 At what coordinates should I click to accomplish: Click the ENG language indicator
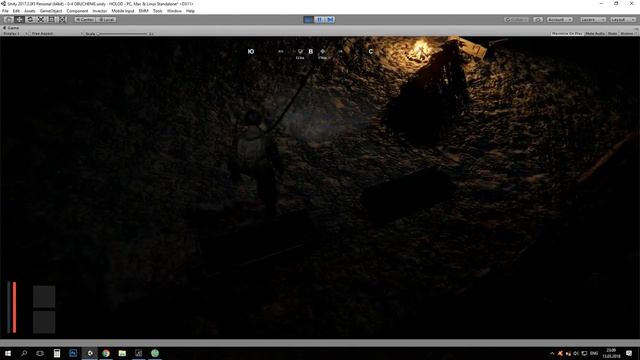click(594, 353)
